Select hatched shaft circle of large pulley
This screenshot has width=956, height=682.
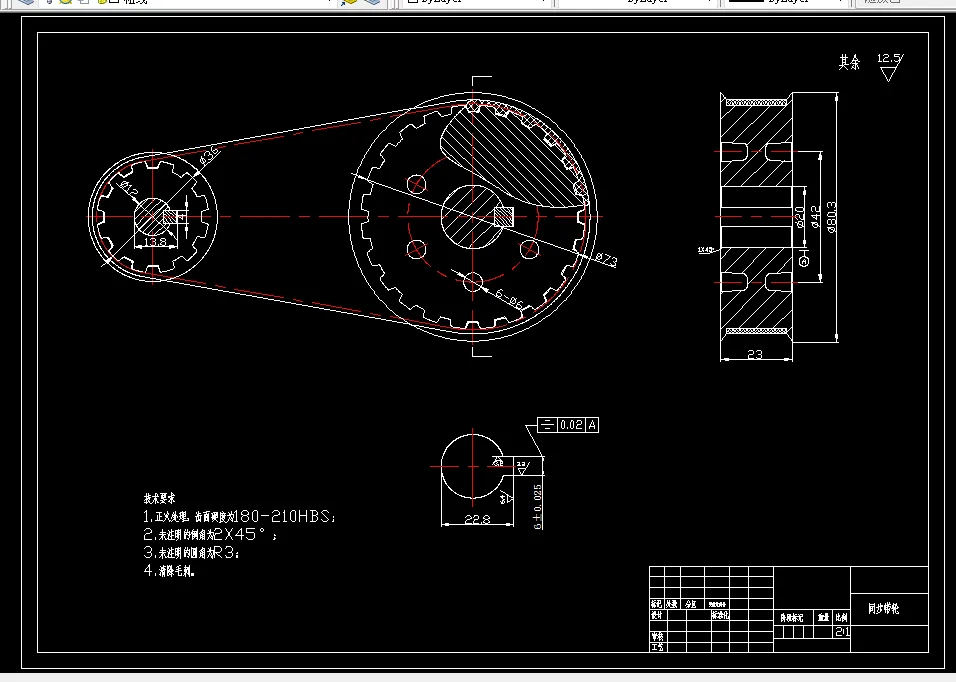[x=473, y=217]
